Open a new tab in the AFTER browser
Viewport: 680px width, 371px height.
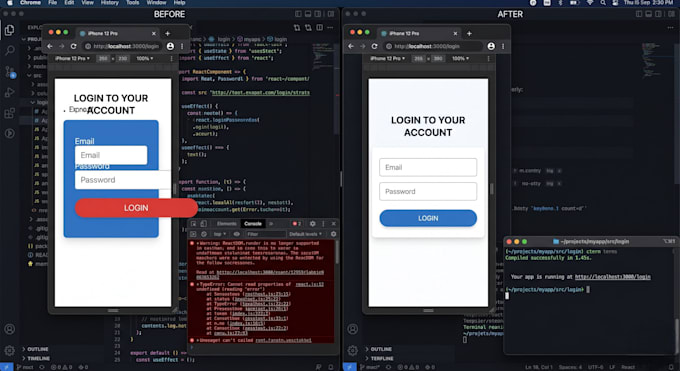pos(469,33)
